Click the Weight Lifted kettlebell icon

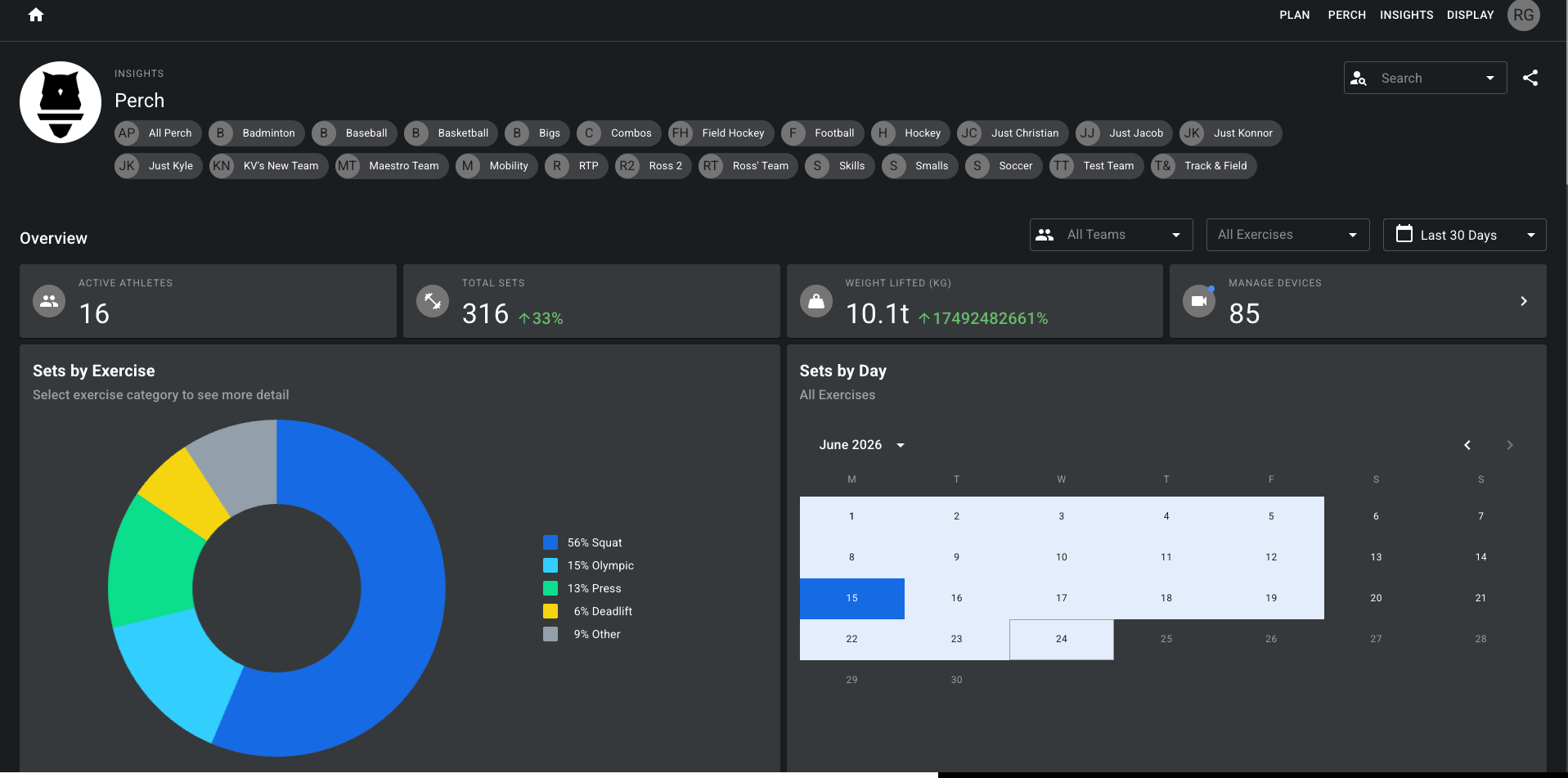tap(816, 301)
